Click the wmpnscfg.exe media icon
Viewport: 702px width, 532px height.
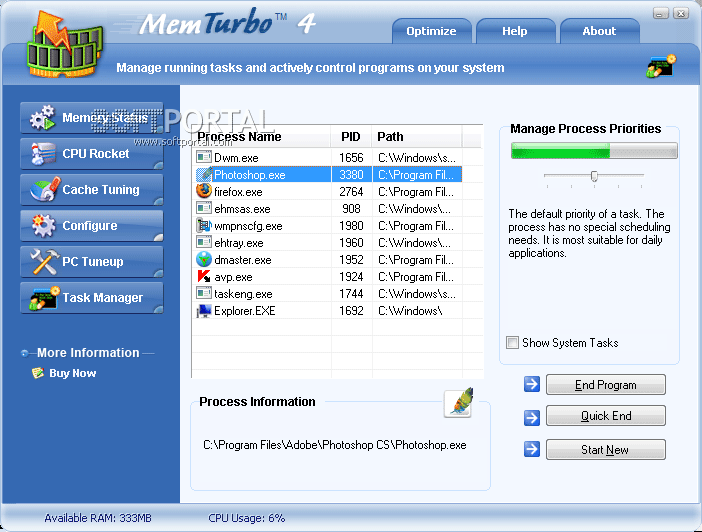point(204,225)
